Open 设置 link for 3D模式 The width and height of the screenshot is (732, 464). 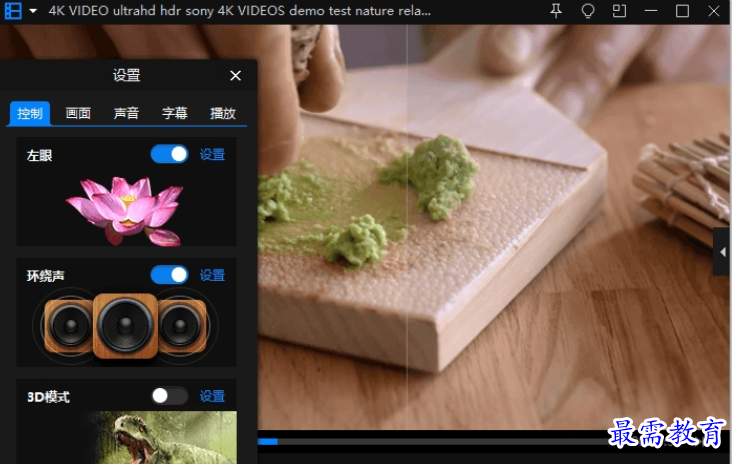point(212,396)
